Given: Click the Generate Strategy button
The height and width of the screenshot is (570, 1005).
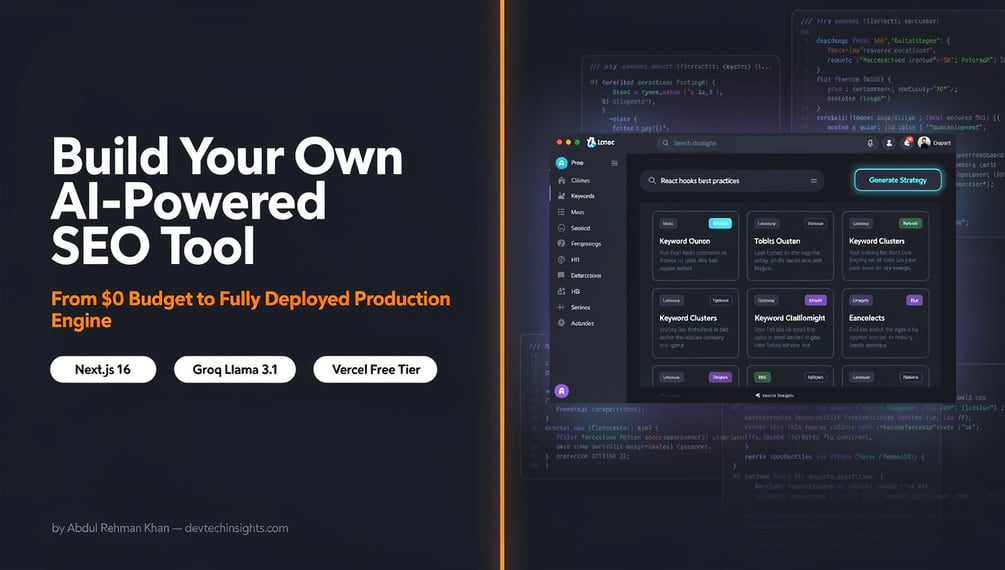Looking at the screenshot, I should tap(898, 180).
